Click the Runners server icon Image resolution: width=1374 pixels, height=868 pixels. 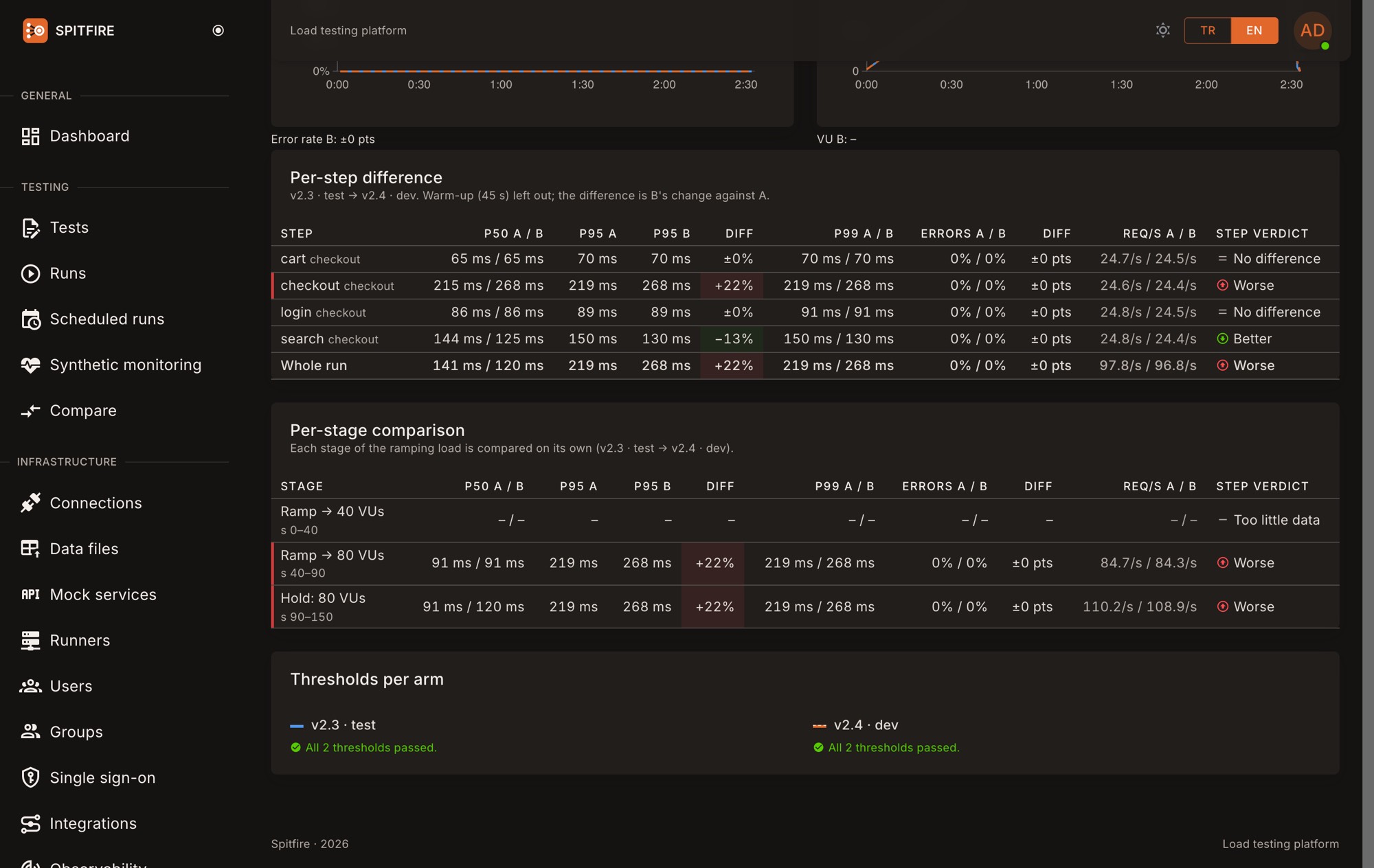30,640
